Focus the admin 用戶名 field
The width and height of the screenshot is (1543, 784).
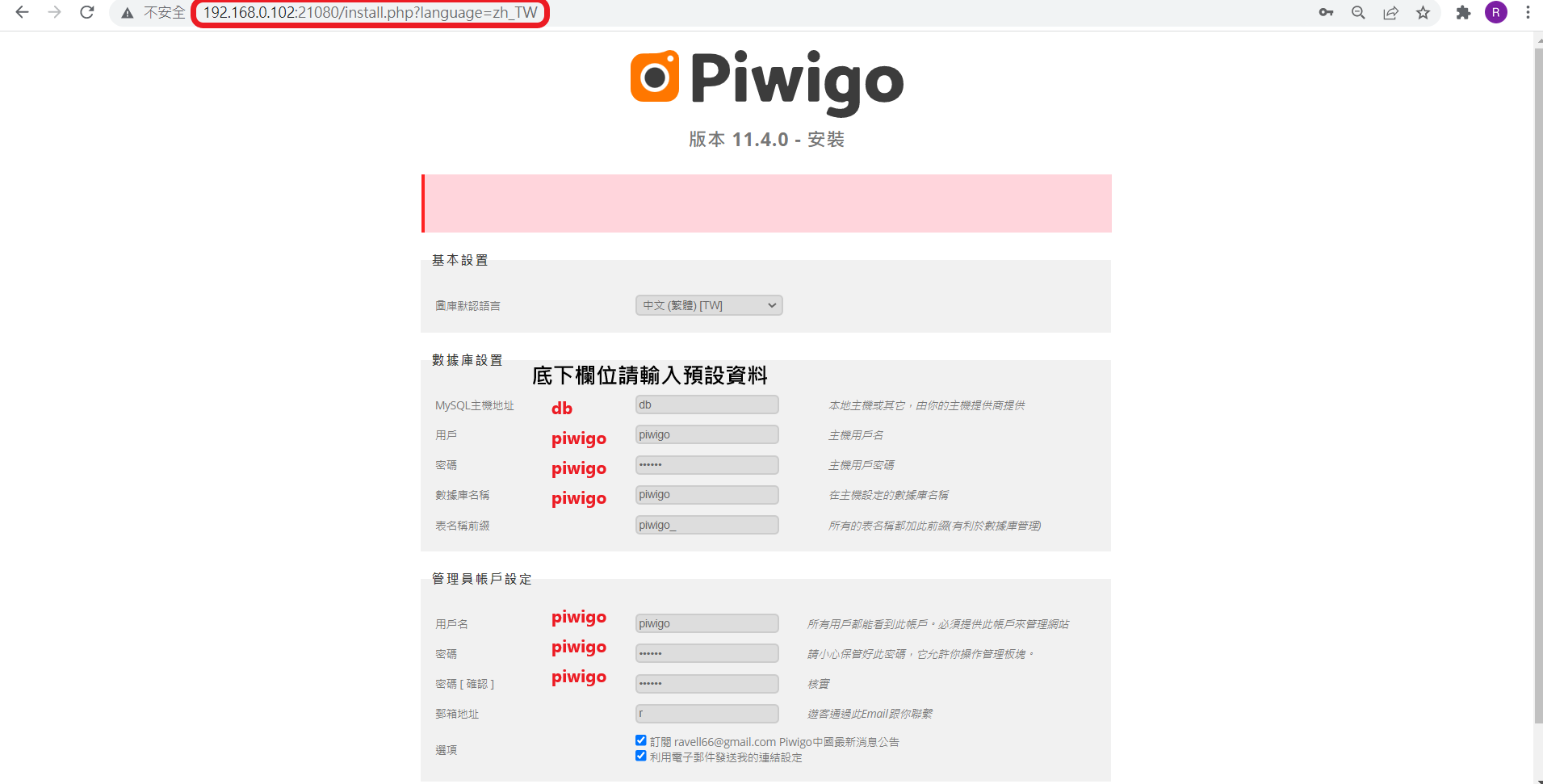coord(707,623)
